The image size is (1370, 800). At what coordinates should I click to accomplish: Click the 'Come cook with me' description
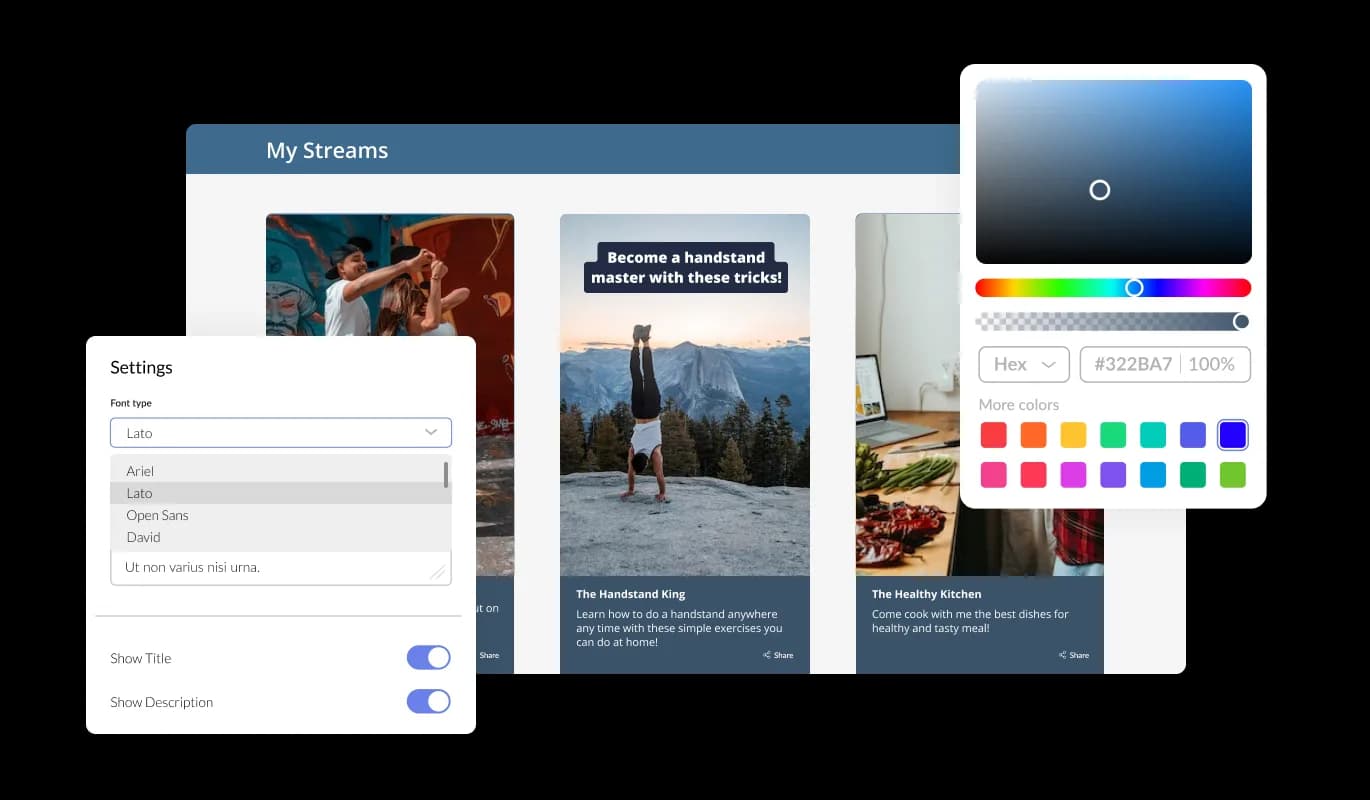point(970,621)
